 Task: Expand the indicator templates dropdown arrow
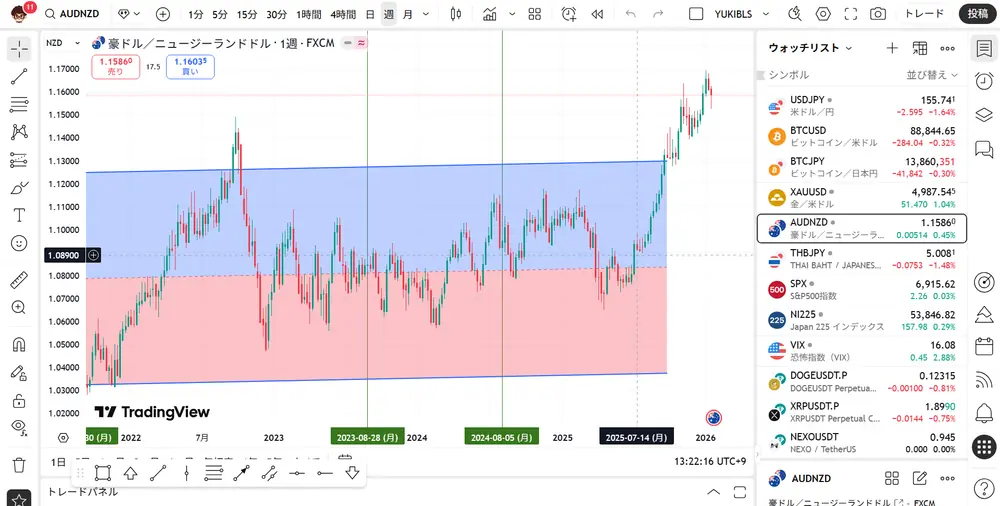click(x=511, y=14)
